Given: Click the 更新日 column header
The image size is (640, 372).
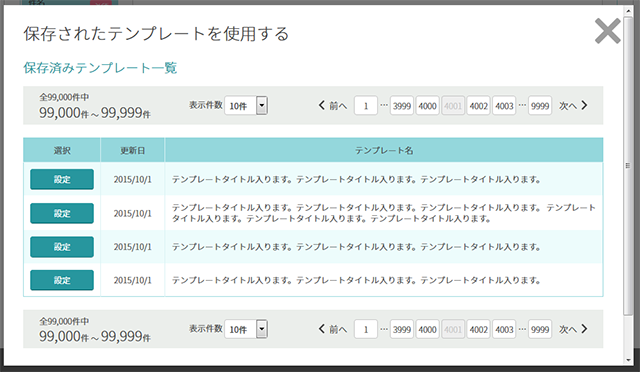Looking at the screenshot, I should coord(133,150).
